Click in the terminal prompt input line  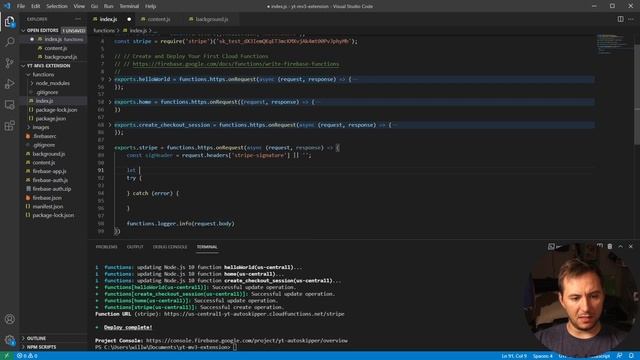pyautogui.click(x=235, y=347)
